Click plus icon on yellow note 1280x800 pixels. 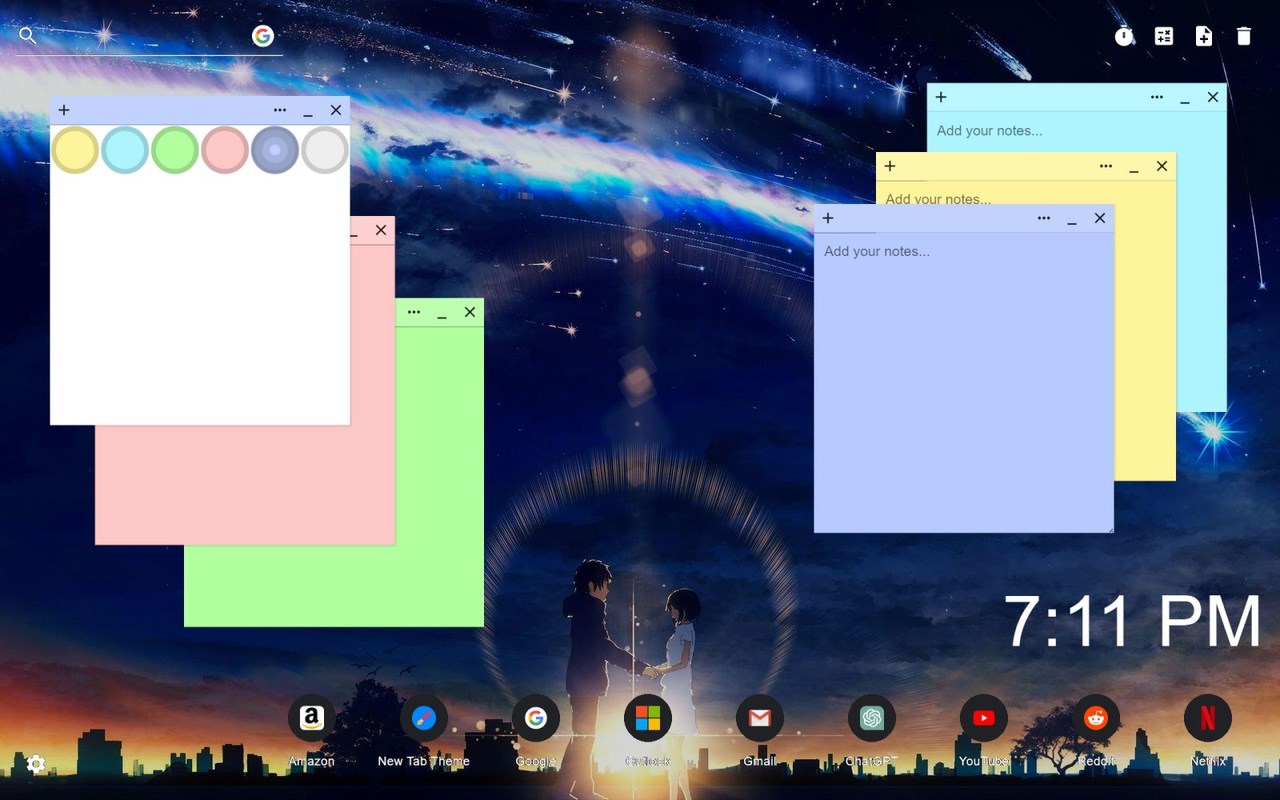click(890, 166)
